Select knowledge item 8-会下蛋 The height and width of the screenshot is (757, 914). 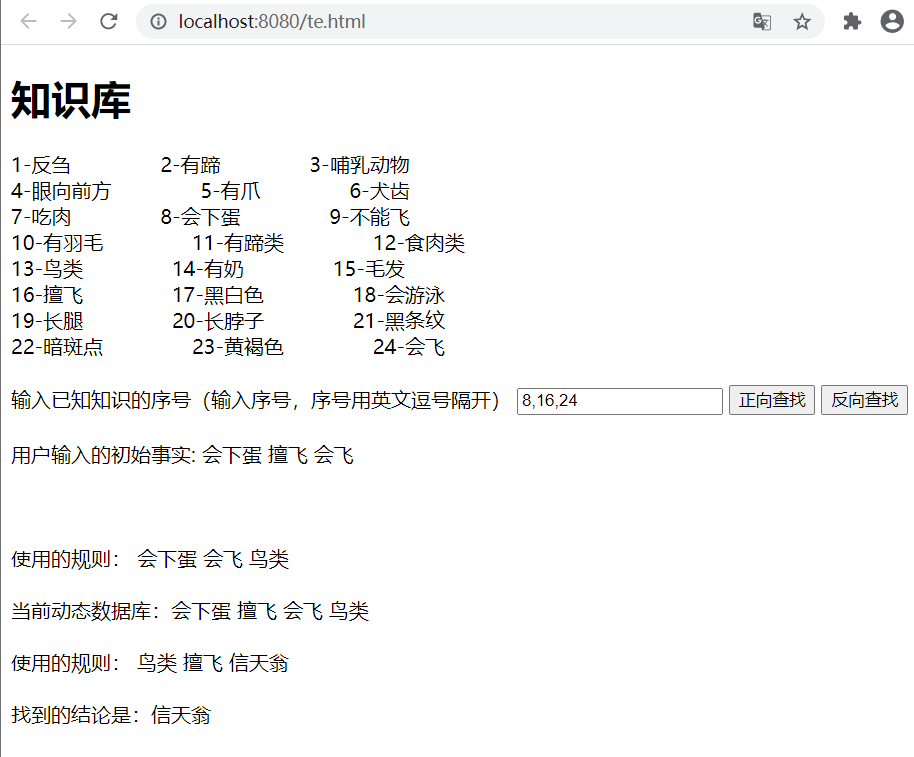[x=201, y=217]
